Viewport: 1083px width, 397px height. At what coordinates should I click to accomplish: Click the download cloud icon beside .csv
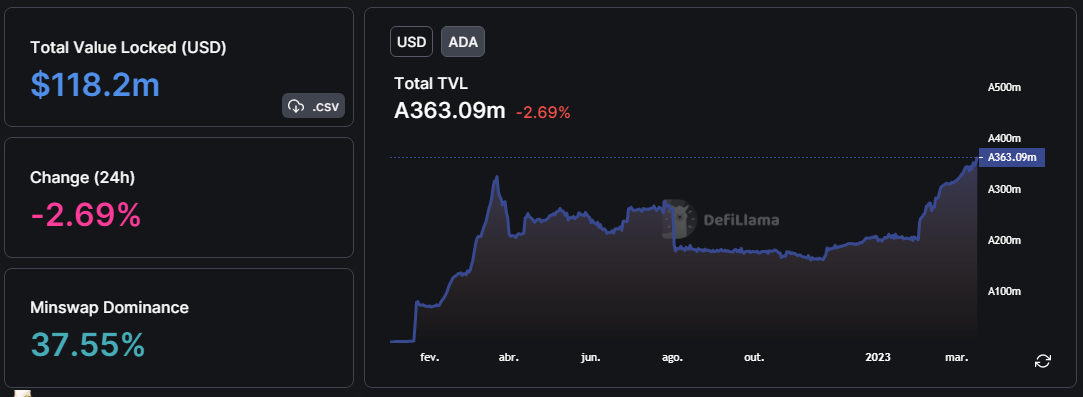coord(296,106)
